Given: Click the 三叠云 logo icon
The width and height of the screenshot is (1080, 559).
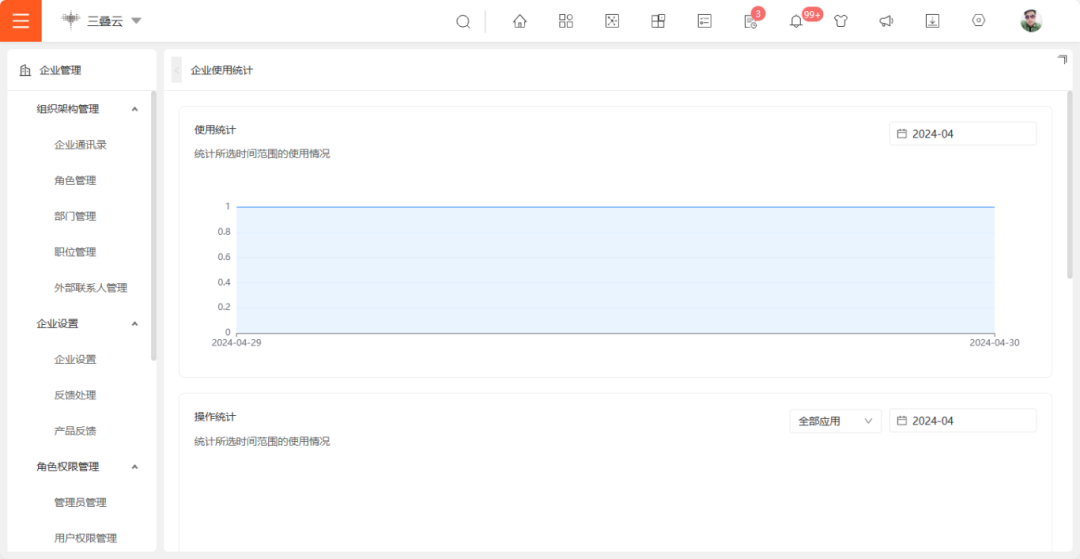Looking at the screenshot, I should [70, 21].
